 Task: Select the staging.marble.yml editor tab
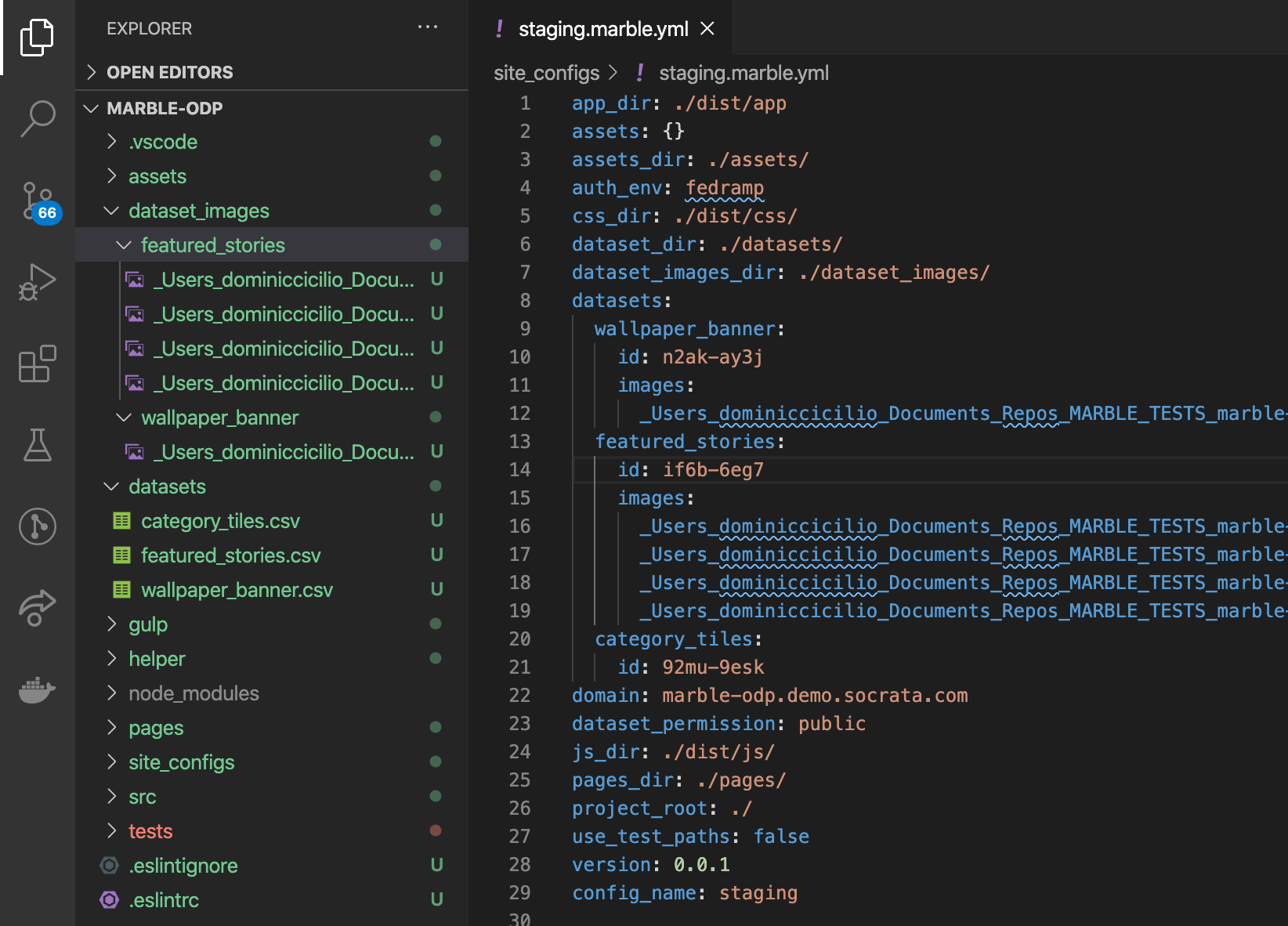(x=601, y=29)
